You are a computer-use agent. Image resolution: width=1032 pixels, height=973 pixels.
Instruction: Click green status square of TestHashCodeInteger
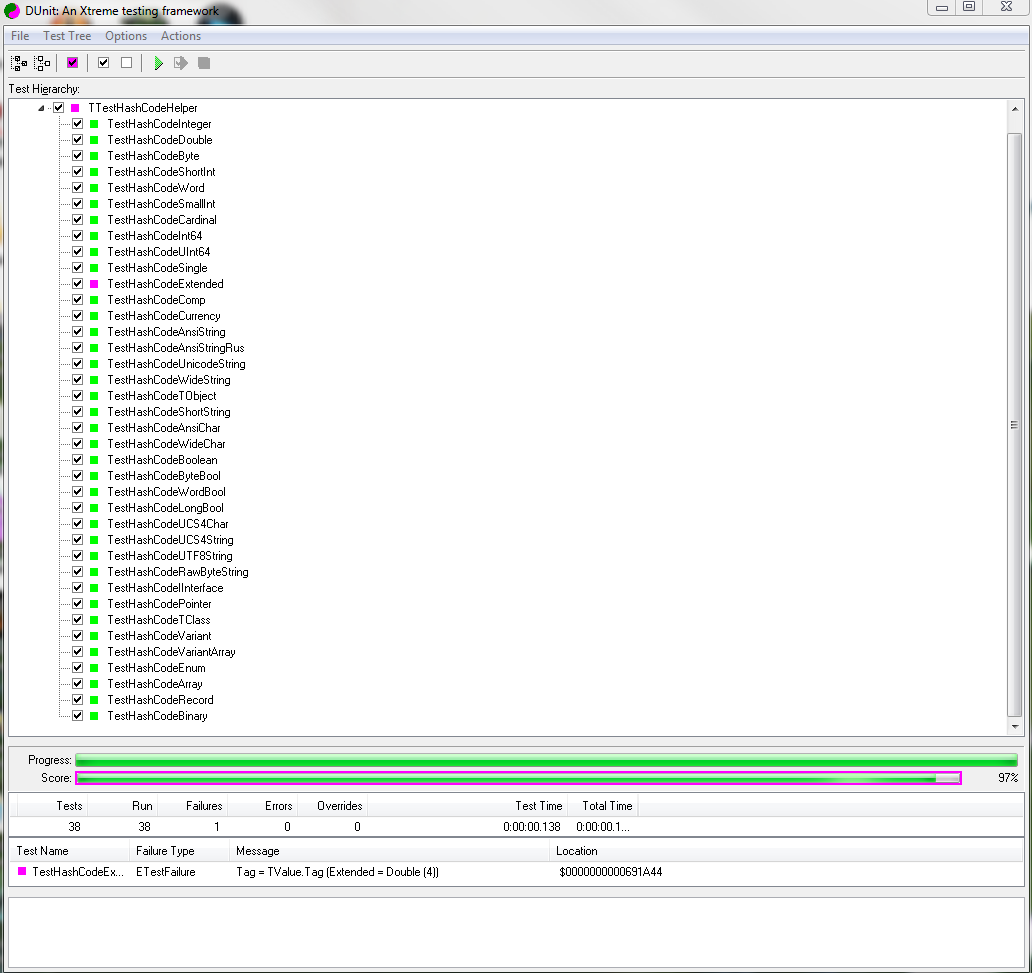coord(94,124)
